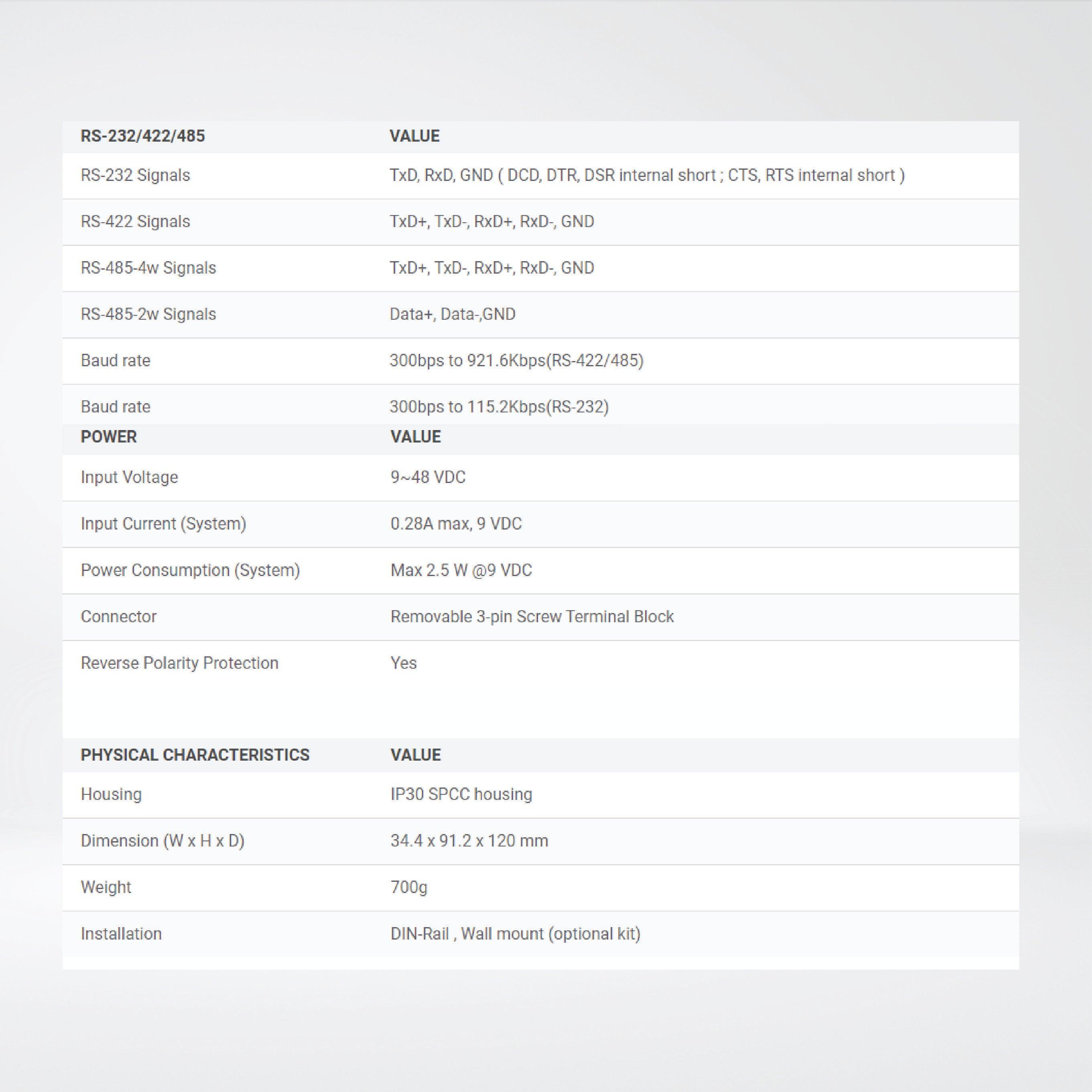Select the RS-485-4w Signals label
The image size is (1092, 1092).
coord(148,268)
